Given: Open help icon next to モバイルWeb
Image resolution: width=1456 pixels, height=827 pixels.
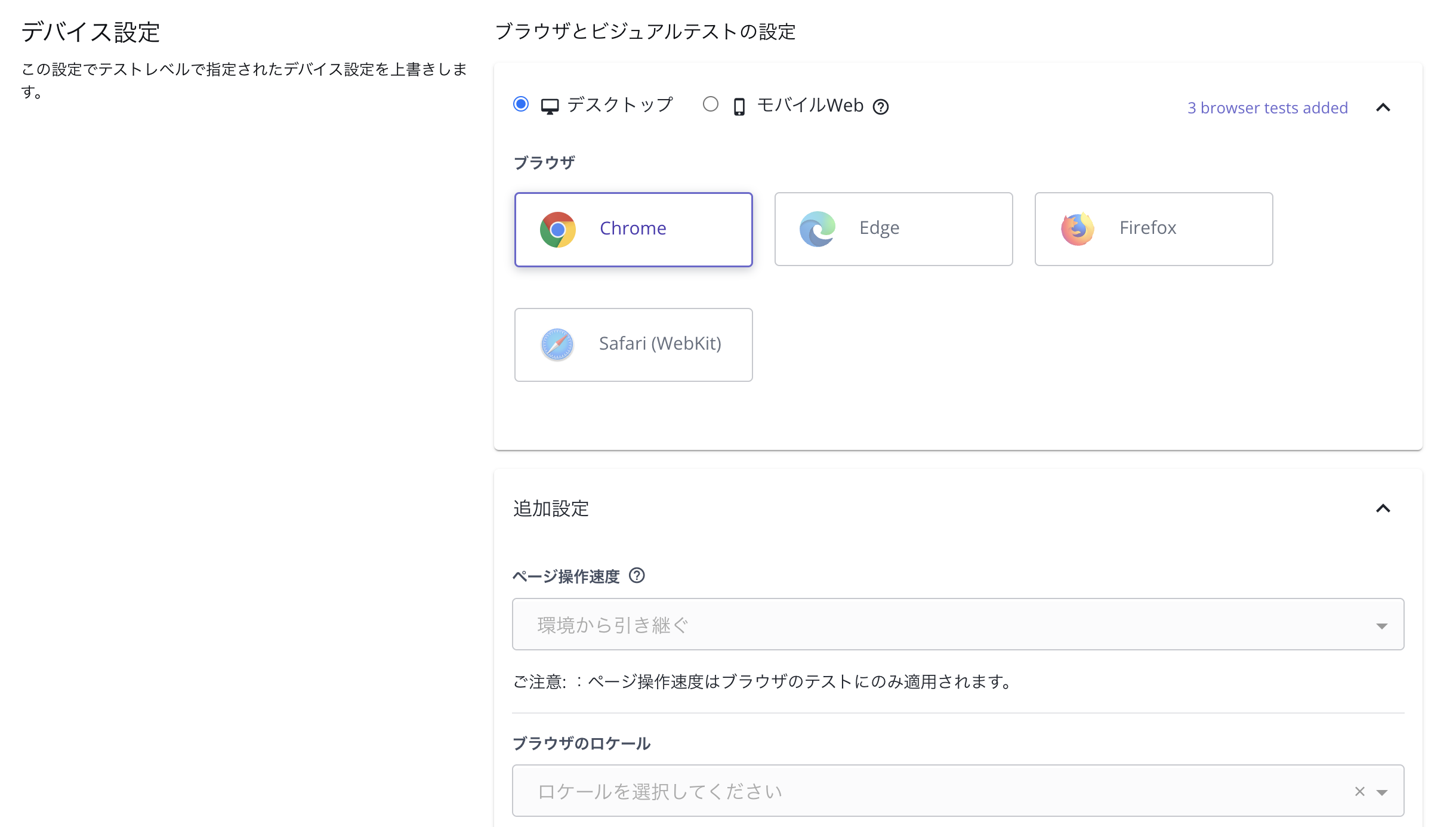Looking at the screenshot, I should point(881,107).
